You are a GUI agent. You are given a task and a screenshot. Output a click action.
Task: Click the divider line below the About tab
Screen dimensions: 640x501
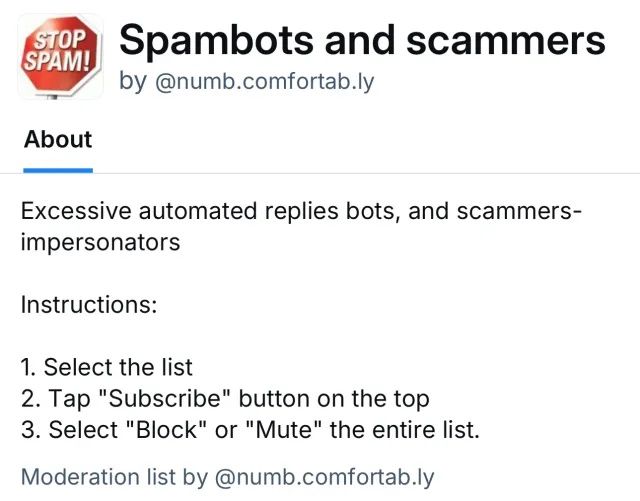400,173
